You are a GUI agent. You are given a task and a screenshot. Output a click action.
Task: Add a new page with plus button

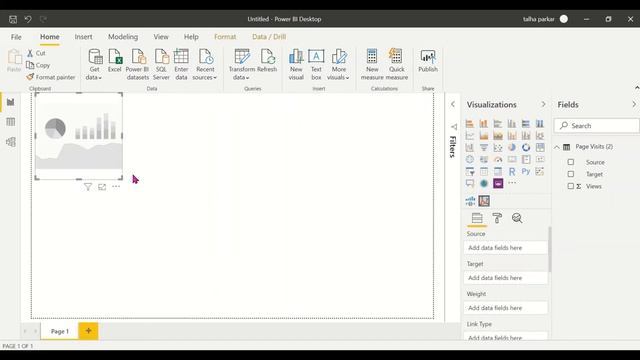(x=88, y=331)
